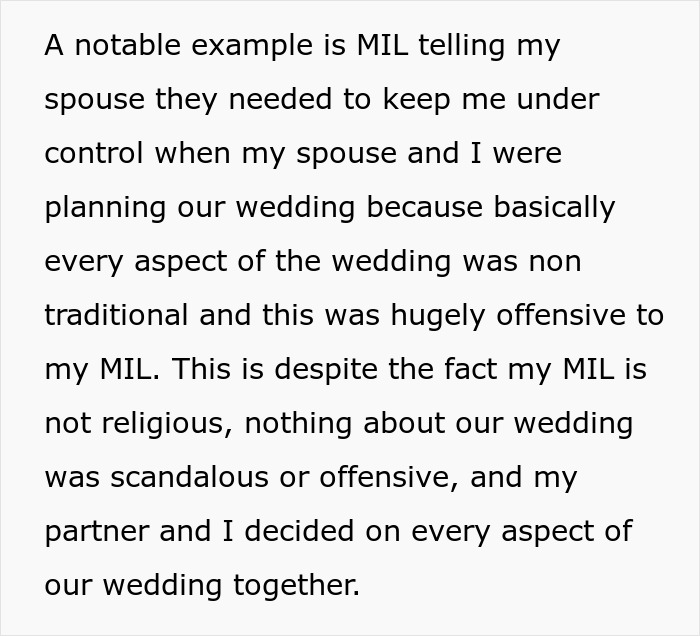Click the word 'together.' in last line
Screen dimensions: 700x636
click(x=296, y=586)
